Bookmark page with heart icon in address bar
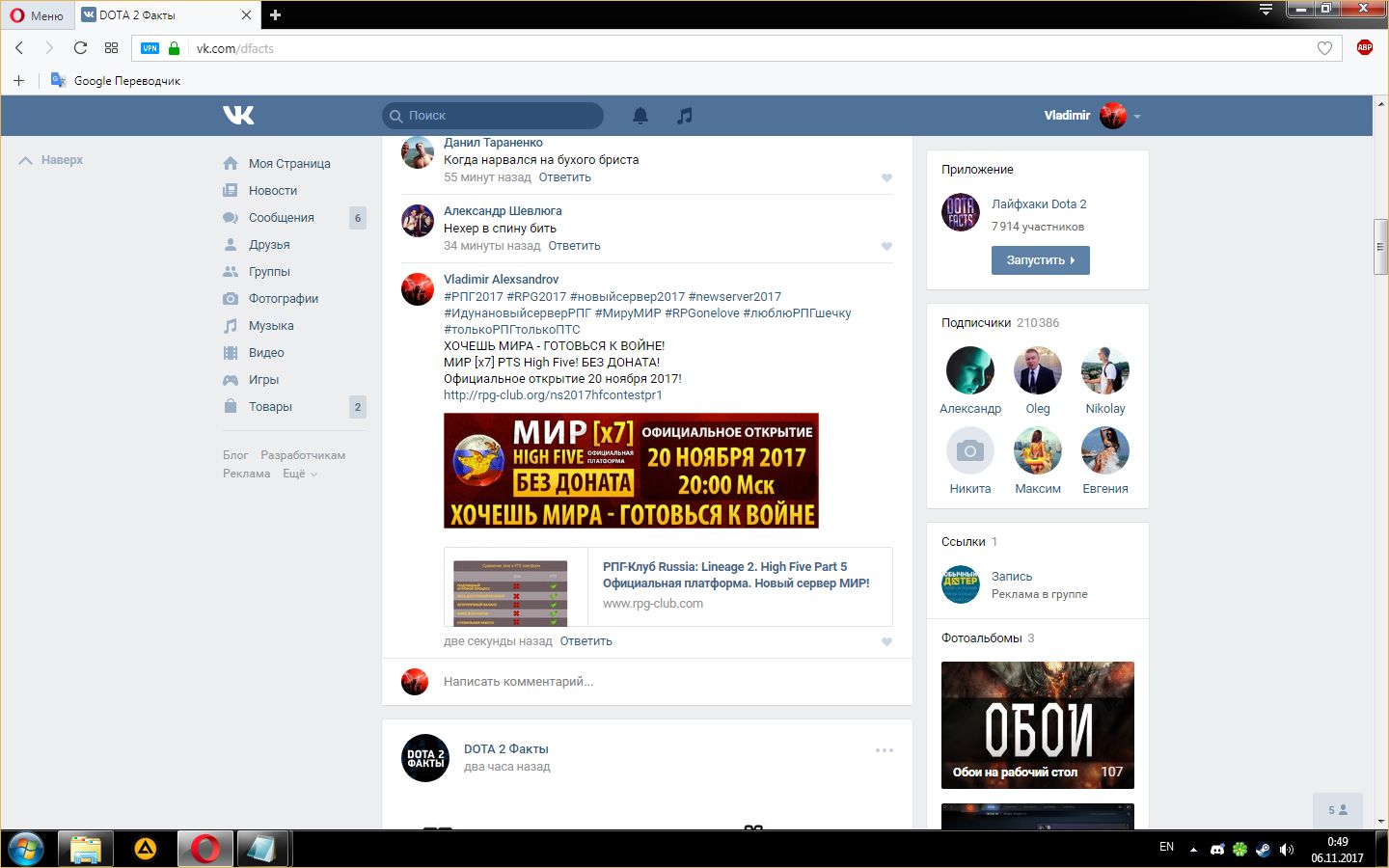Viewport: 1389px width, 868px height. (1324, 48)
